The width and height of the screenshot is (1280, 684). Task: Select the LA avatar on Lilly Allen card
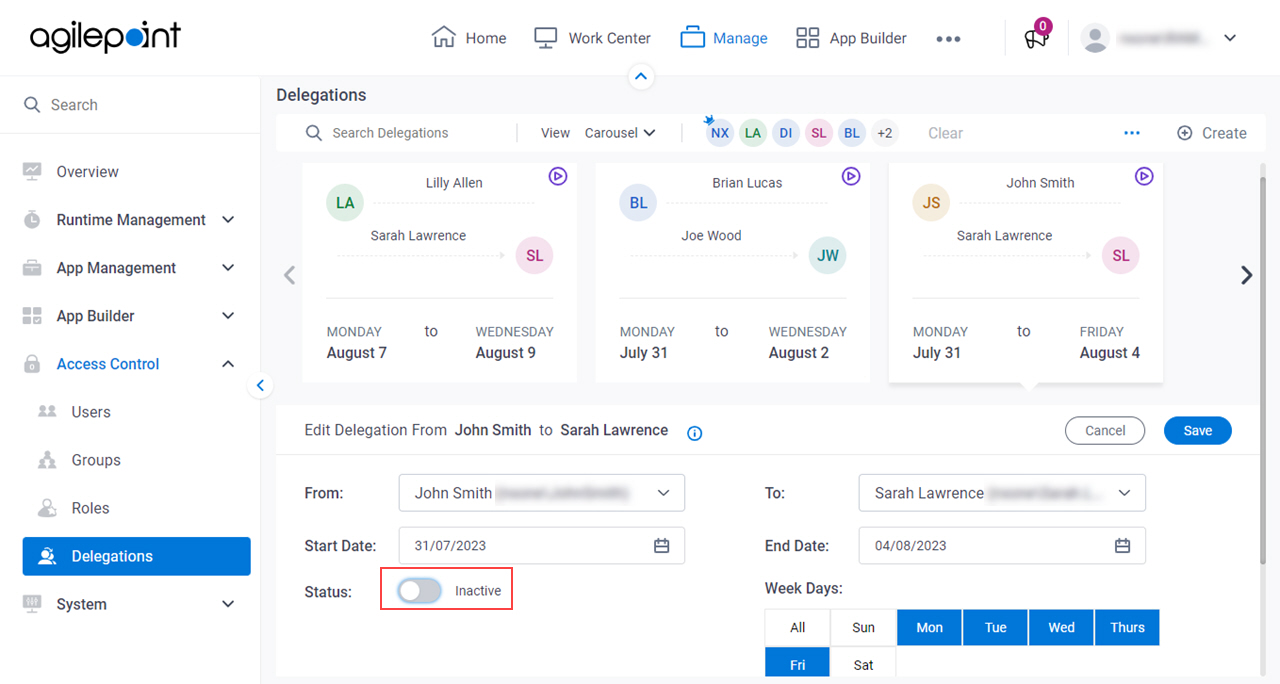pos(345,203)
